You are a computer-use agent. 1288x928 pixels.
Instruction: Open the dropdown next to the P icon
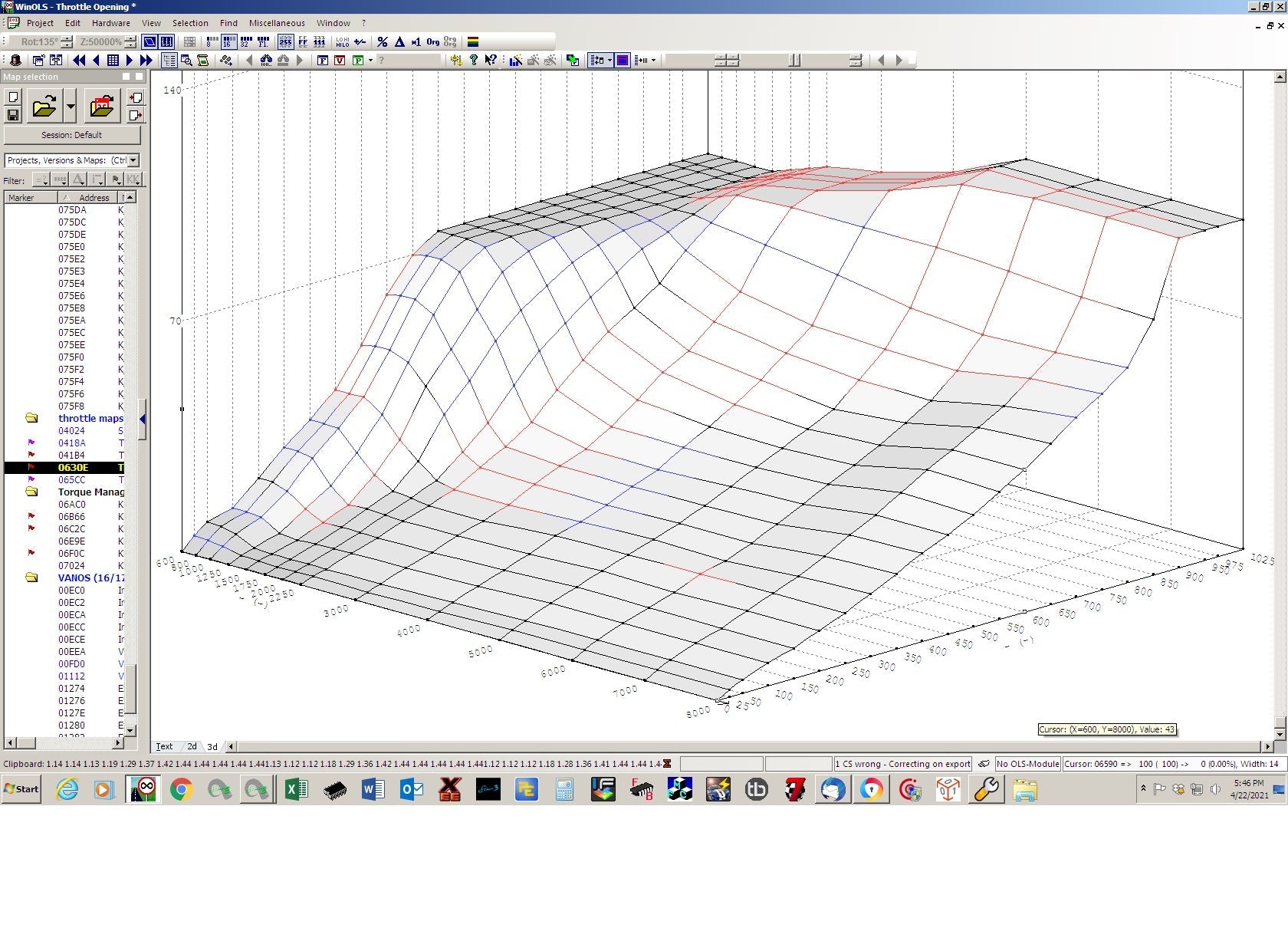[370, 60]
